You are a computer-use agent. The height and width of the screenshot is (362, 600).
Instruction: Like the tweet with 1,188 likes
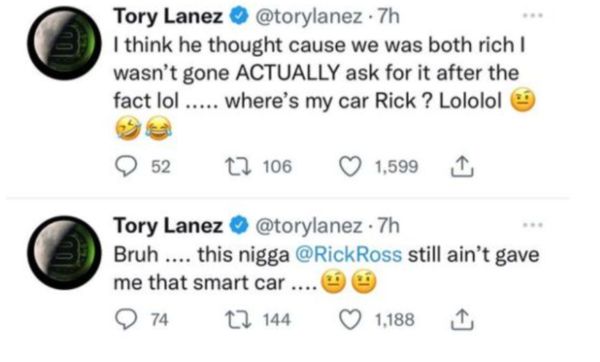[351, 320]
